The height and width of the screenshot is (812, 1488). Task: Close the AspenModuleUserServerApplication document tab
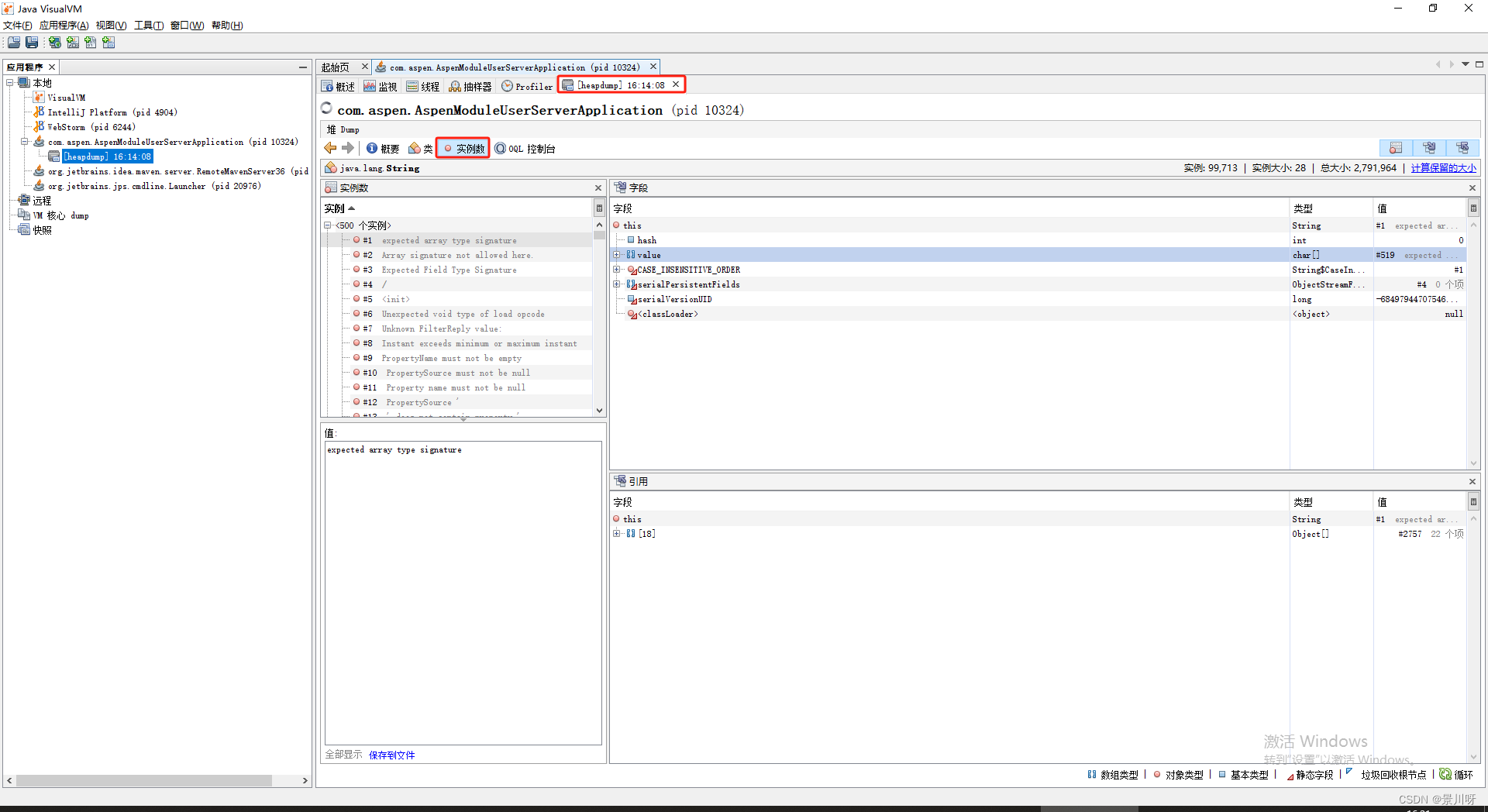click(653, 67)
